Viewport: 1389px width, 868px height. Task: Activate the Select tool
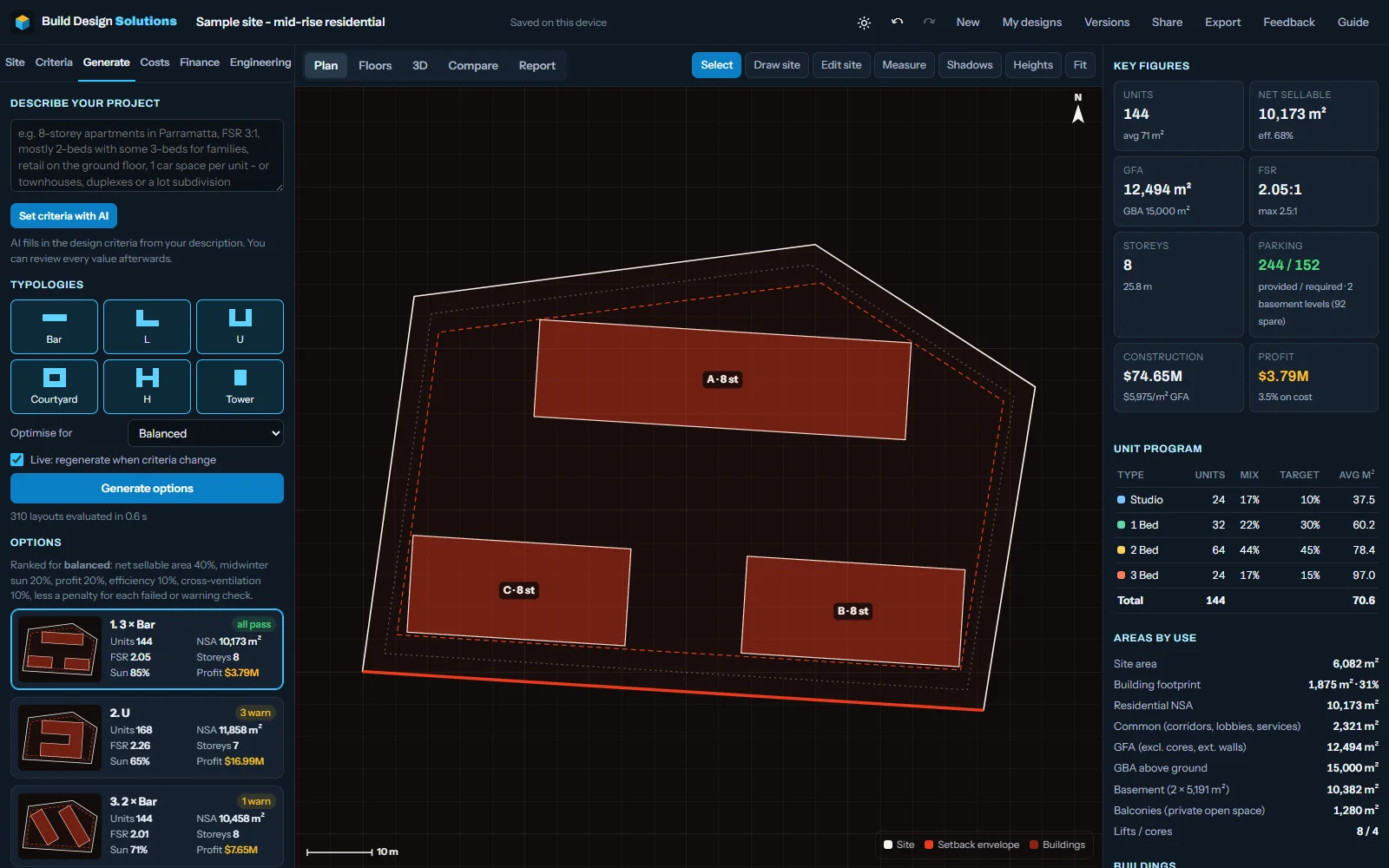pos(716,65)
